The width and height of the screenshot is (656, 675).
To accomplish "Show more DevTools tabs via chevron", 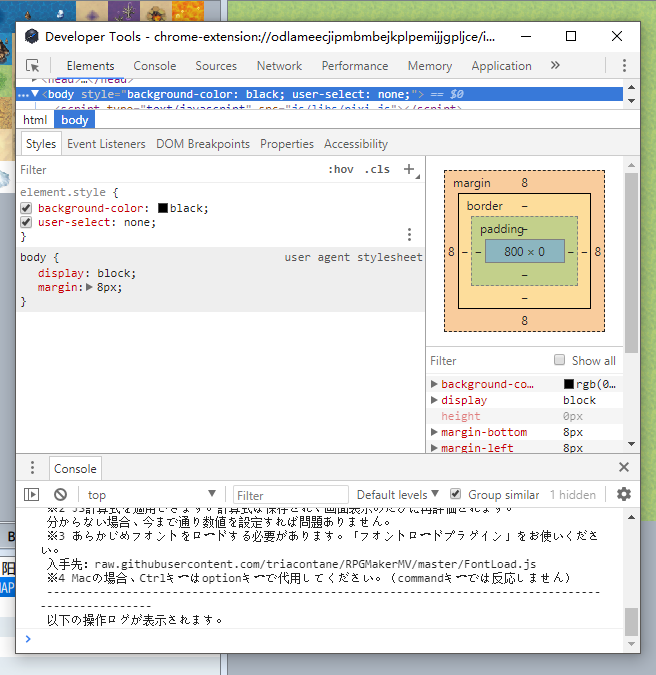I will [x=555, y=65].
